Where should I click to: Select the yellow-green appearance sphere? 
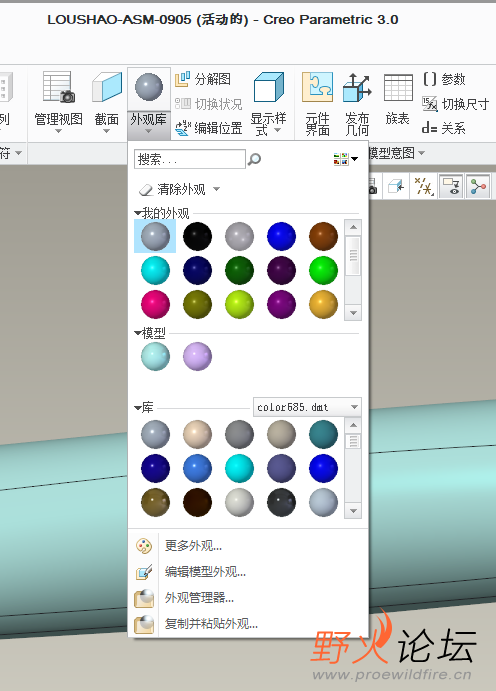(x=239, y=304)
